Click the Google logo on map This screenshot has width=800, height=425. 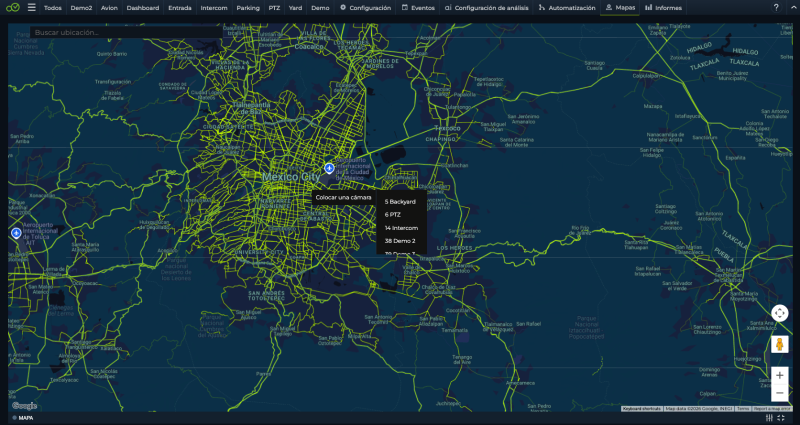point(24,406)
